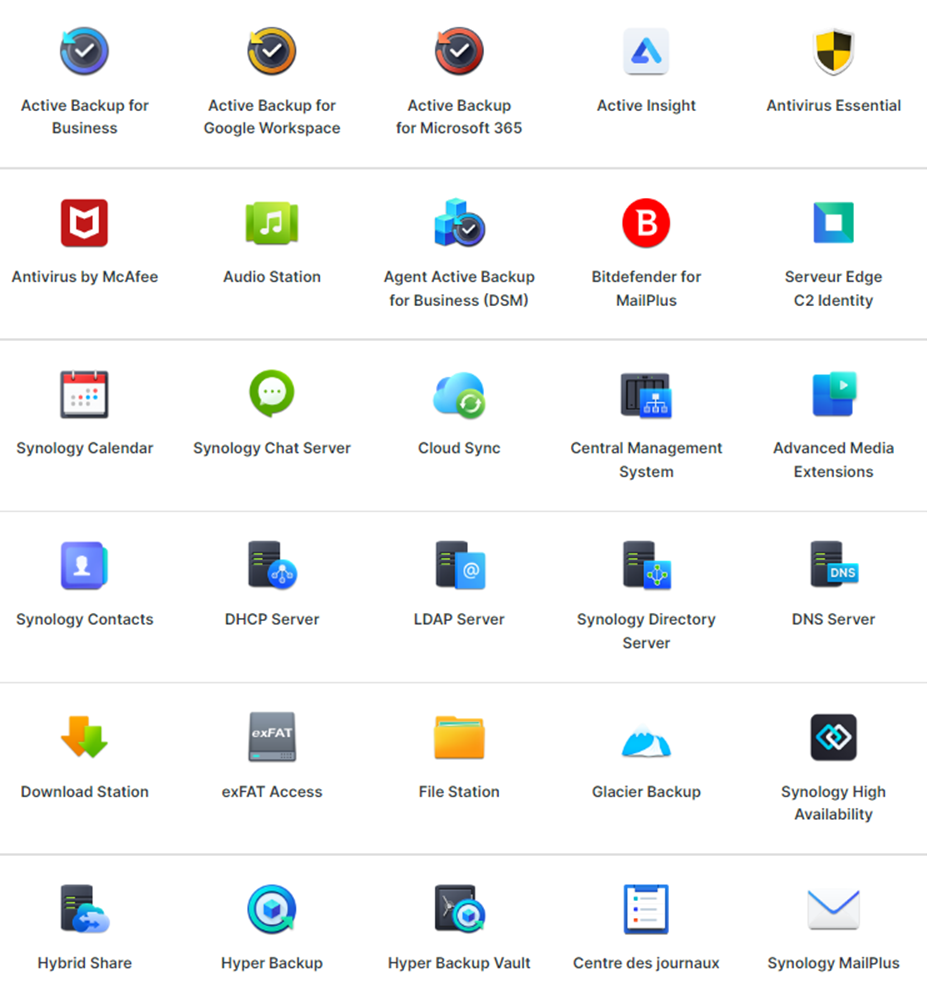This screenshot has height=982, width=927.
Task: Select the "Audio Station" text
Action: tap(272, 277)
